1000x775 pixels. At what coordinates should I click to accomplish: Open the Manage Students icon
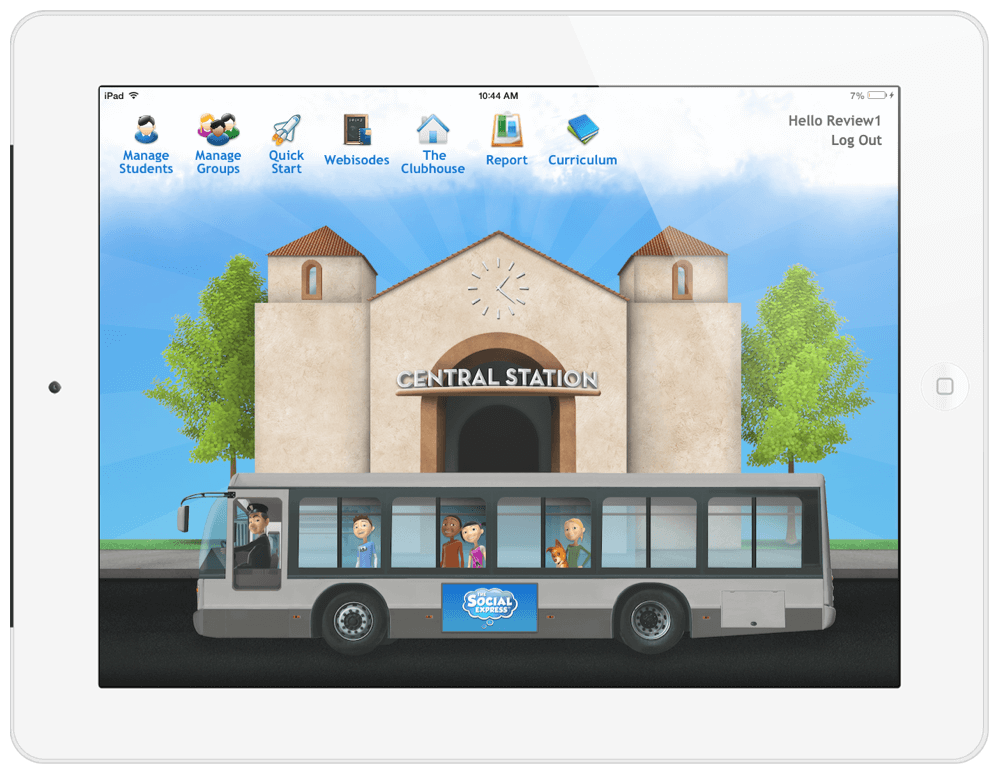pyautogui.click(x=146, y=129)
